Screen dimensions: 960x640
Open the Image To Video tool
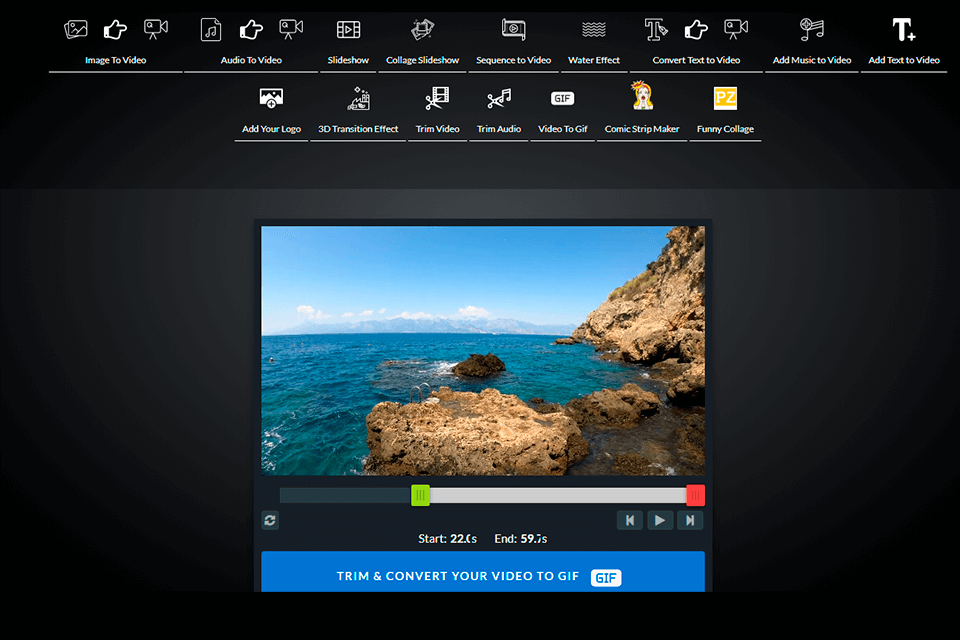pyautogui.click(x=115, y=42)
